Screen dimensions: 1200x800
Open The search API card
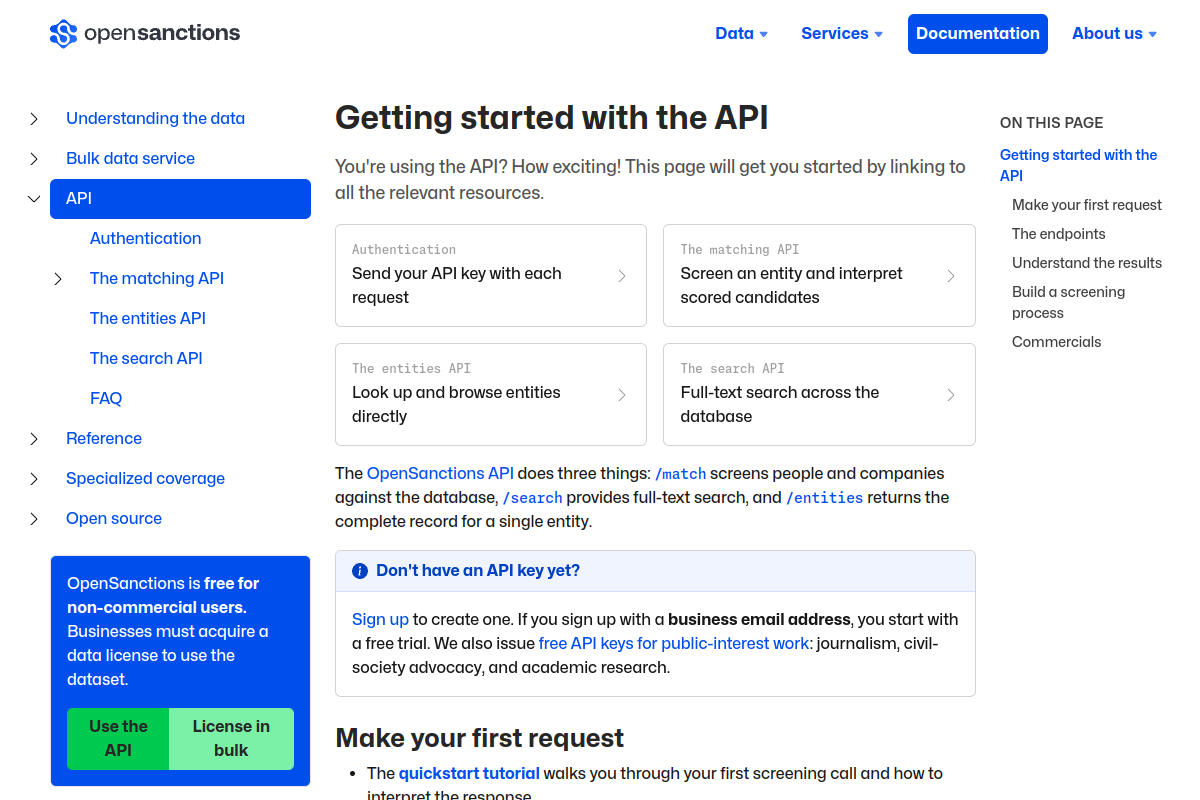819,394
